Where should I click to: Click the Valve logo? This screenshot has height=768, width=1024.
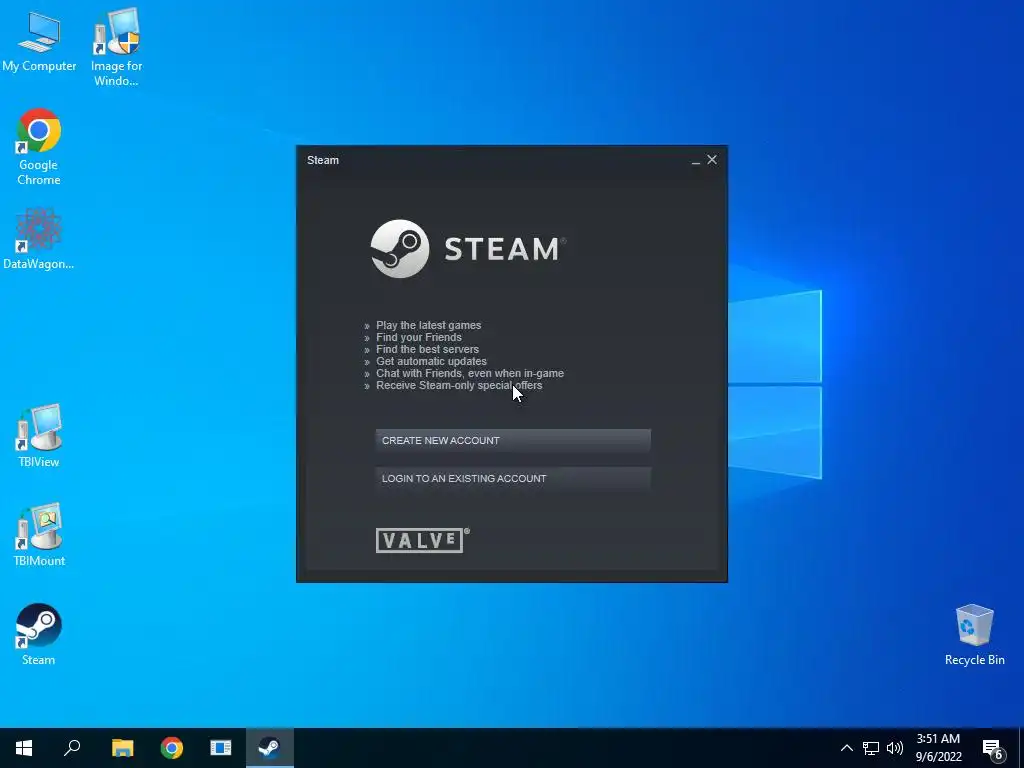(423, 540)
